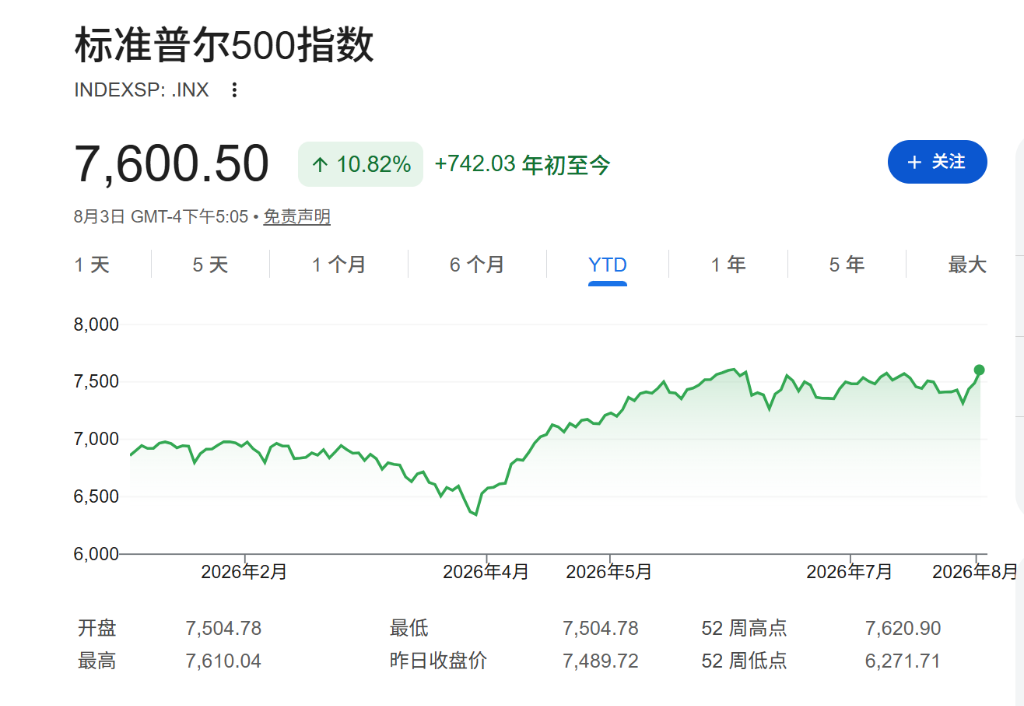Click the 52 周低点 label

744,661
